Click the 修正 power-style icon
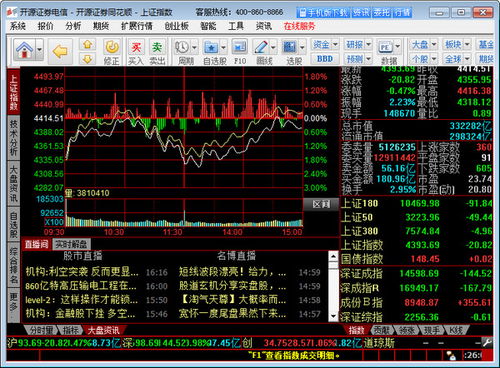Viewport: 500px width, 368px height. (111, 52)
